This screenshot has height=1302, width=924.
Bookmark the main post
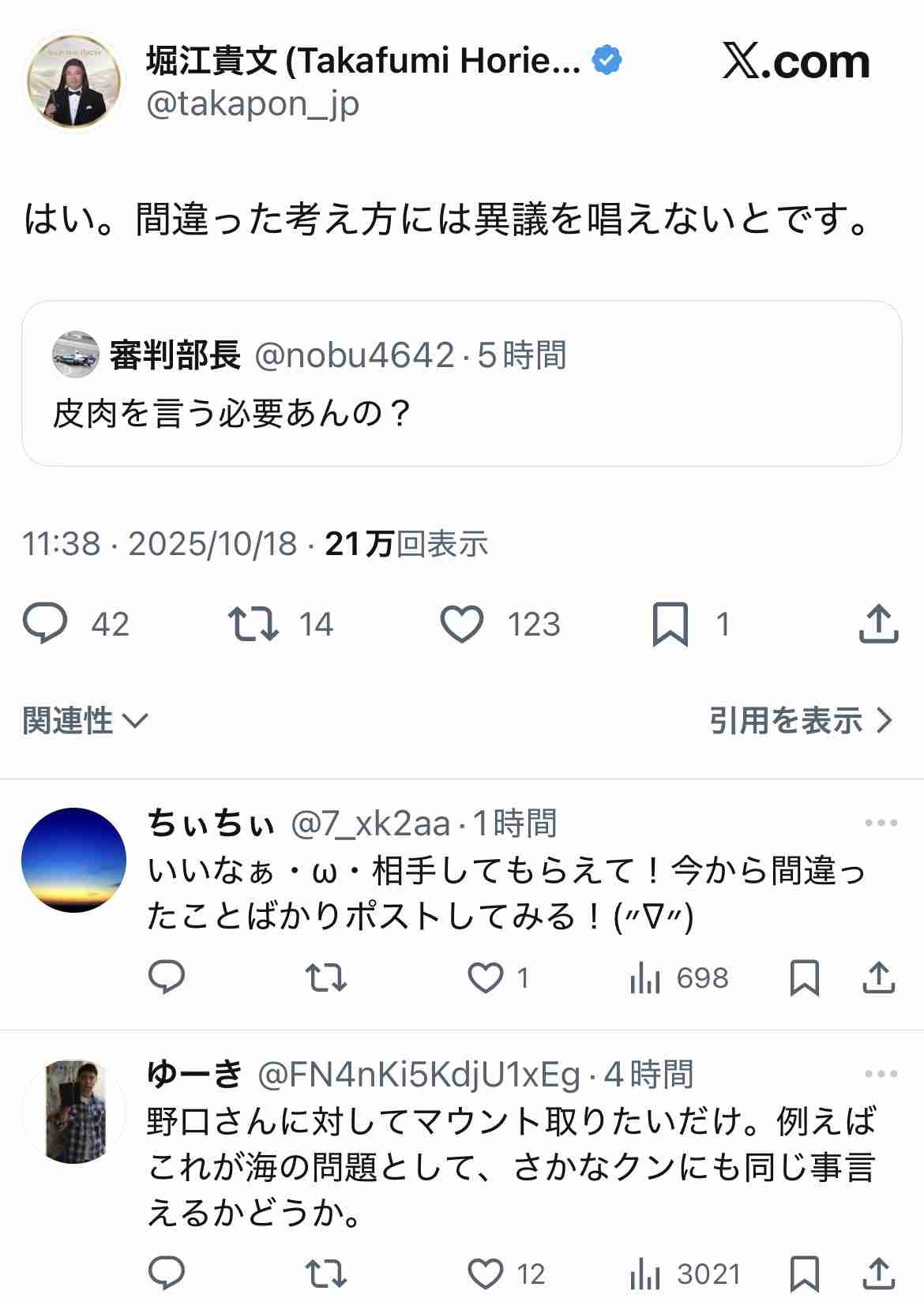click(x=670, y=625)
